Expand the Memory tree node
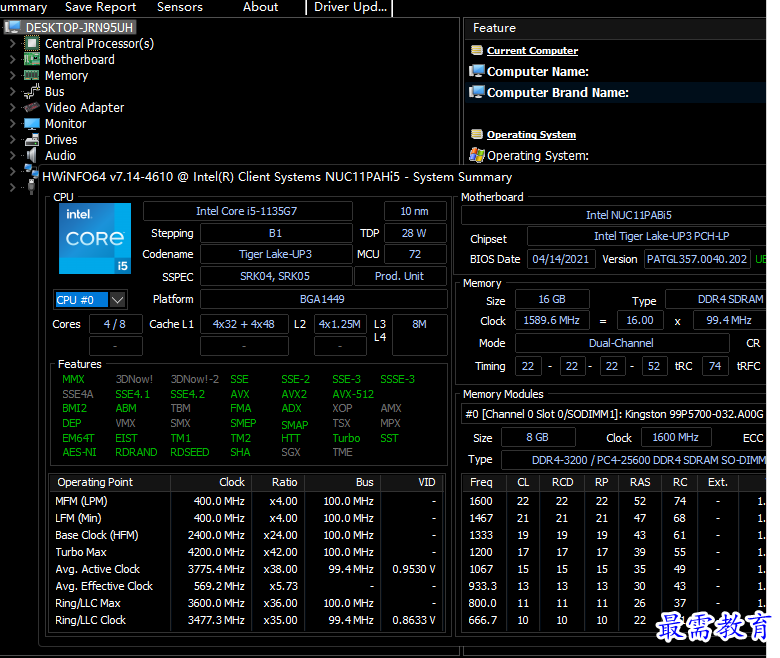 pos(12,76)
